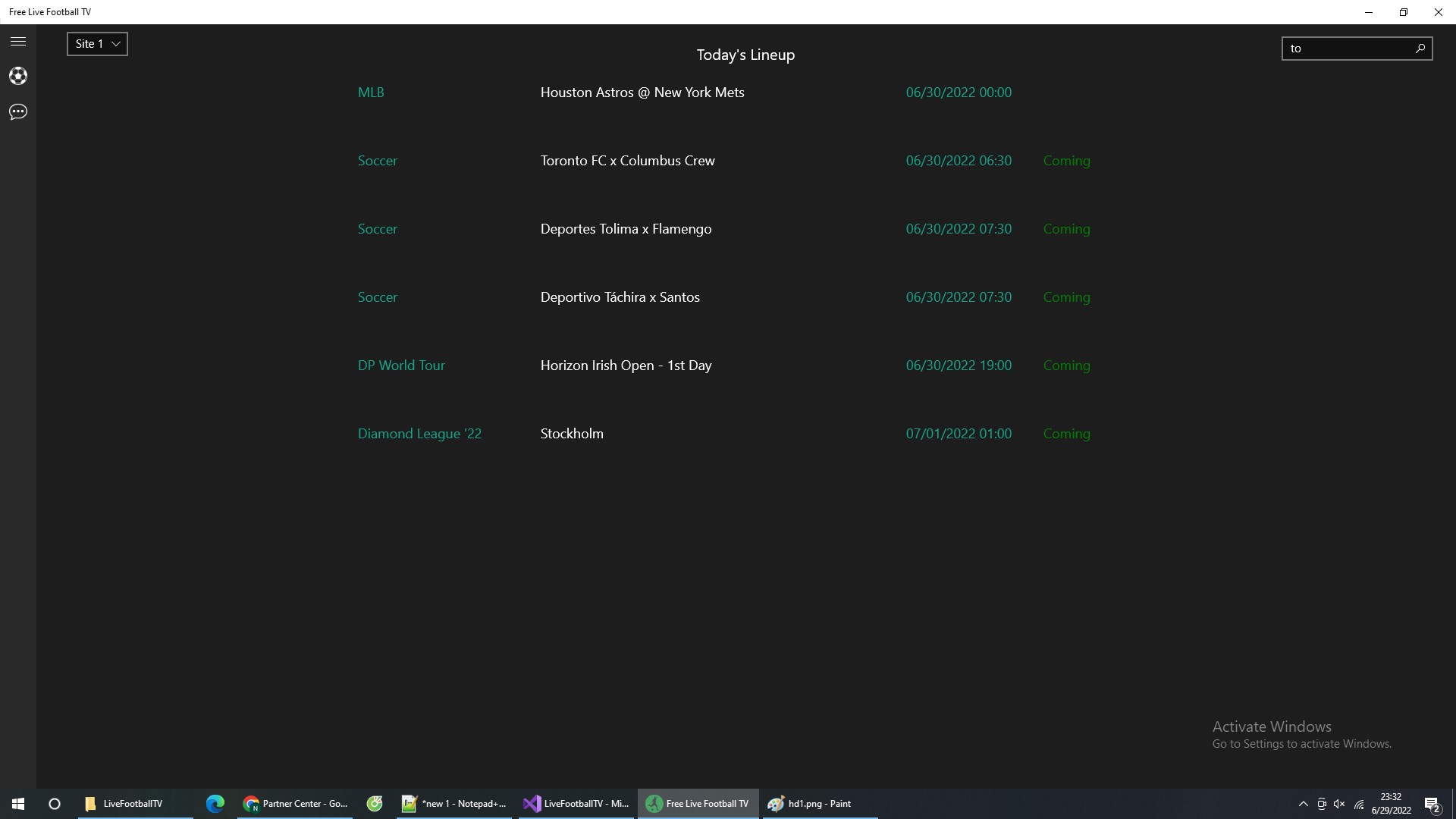
Task: Open the chat bubble sidebar icon
Action: [x=18, y=112]
